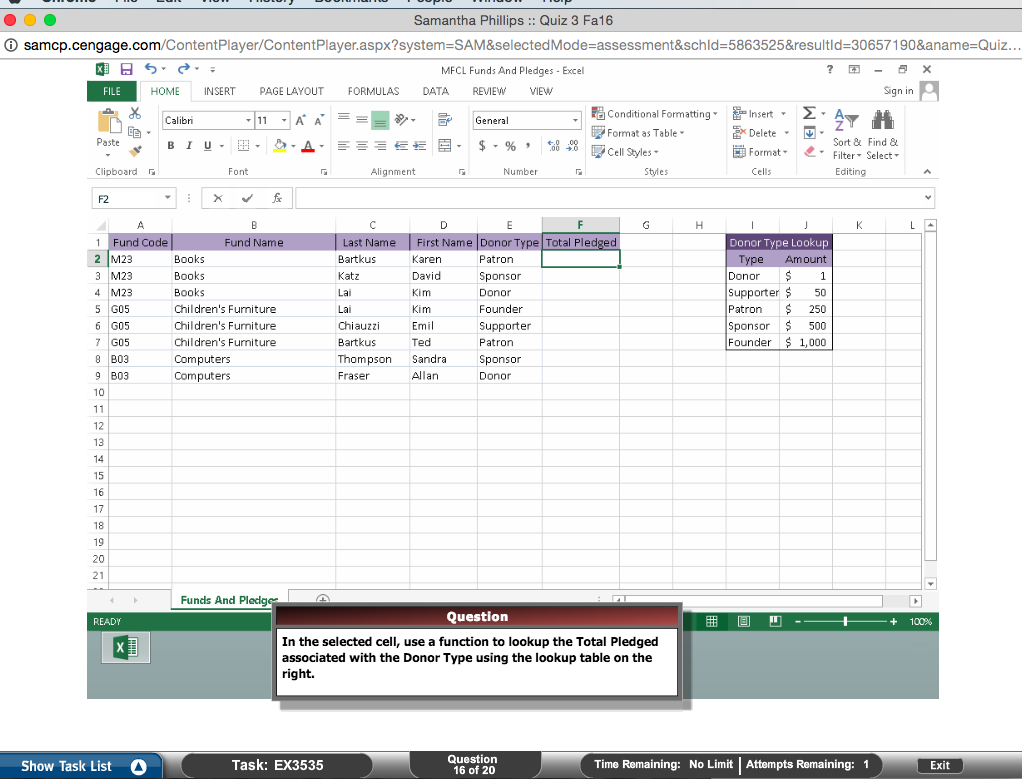Screen dimensions: 1022x779
Task: Click the Format Painter brush icon
Action: (x=136, y=151)
